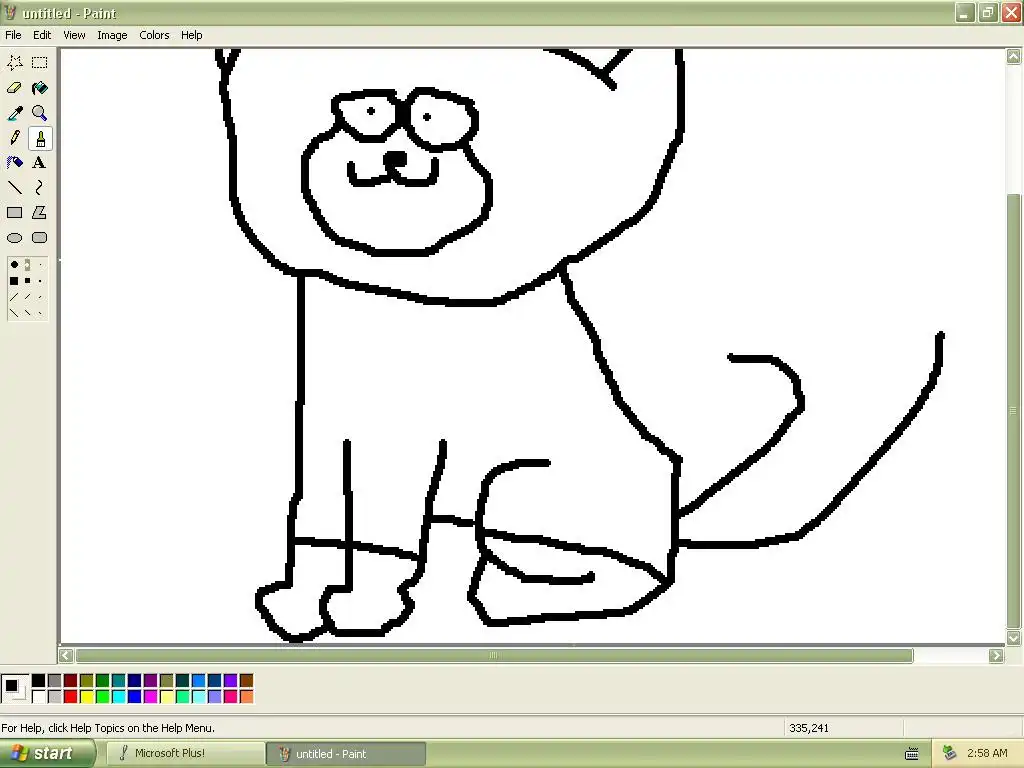
Task: Select the Brush tool
Action: [40, 138]
